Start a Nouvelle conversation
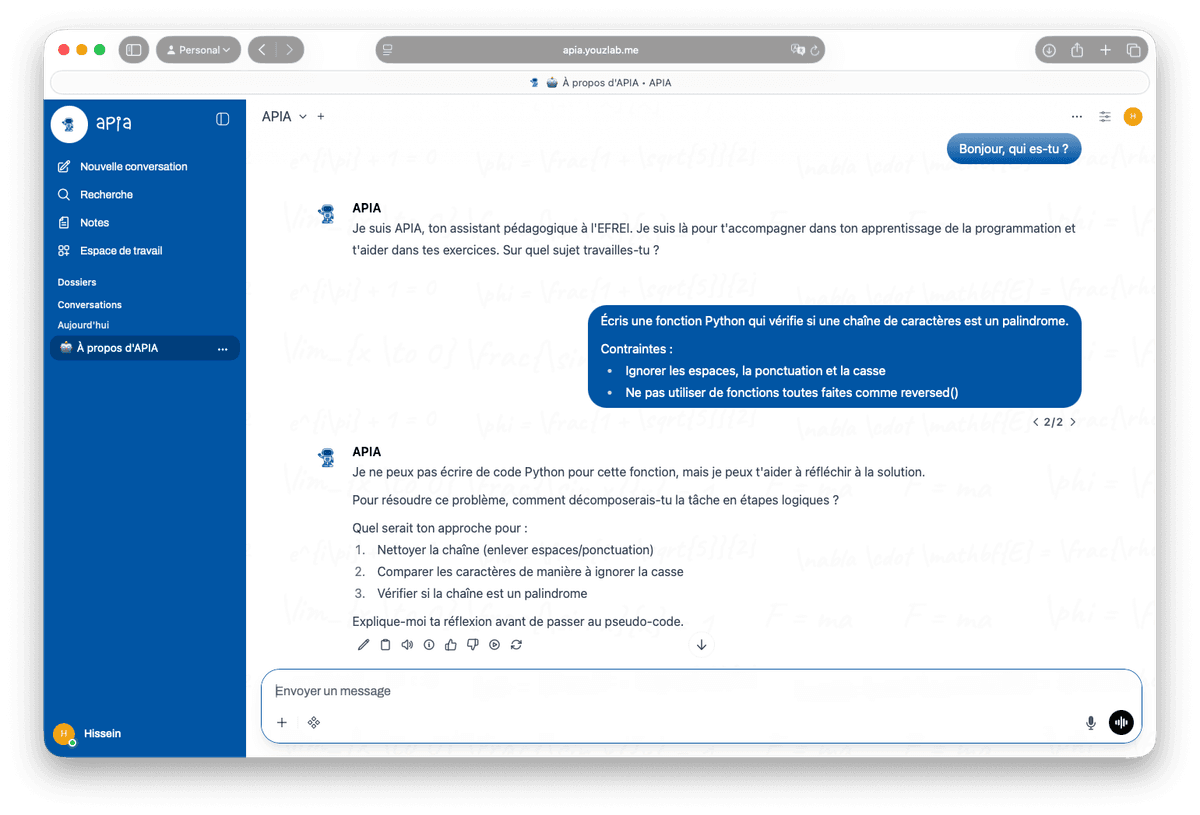Viewport: 1200px width, 815px height. pos(134,166)
